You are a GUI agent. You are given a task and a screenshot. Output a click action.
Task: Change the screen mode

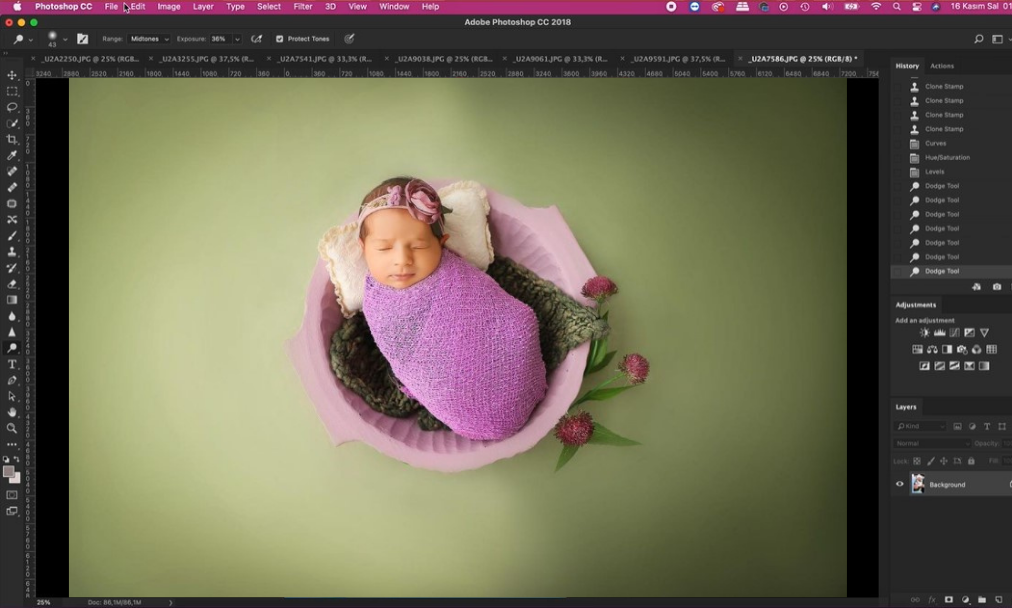12,511
